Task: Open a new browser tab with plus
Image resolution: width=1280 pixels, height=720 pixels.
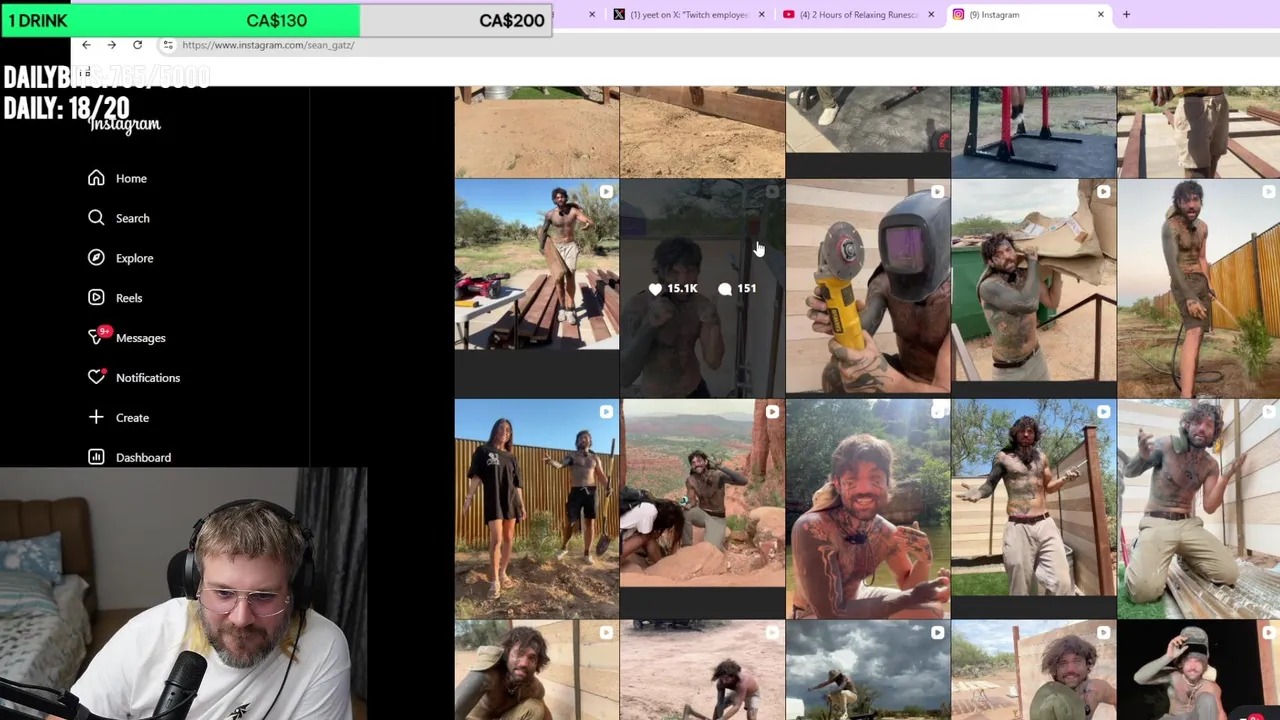Action: point(1126,15)
